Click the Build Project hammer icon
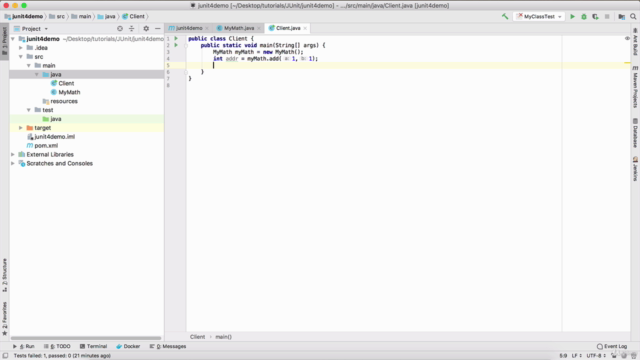 505,16
